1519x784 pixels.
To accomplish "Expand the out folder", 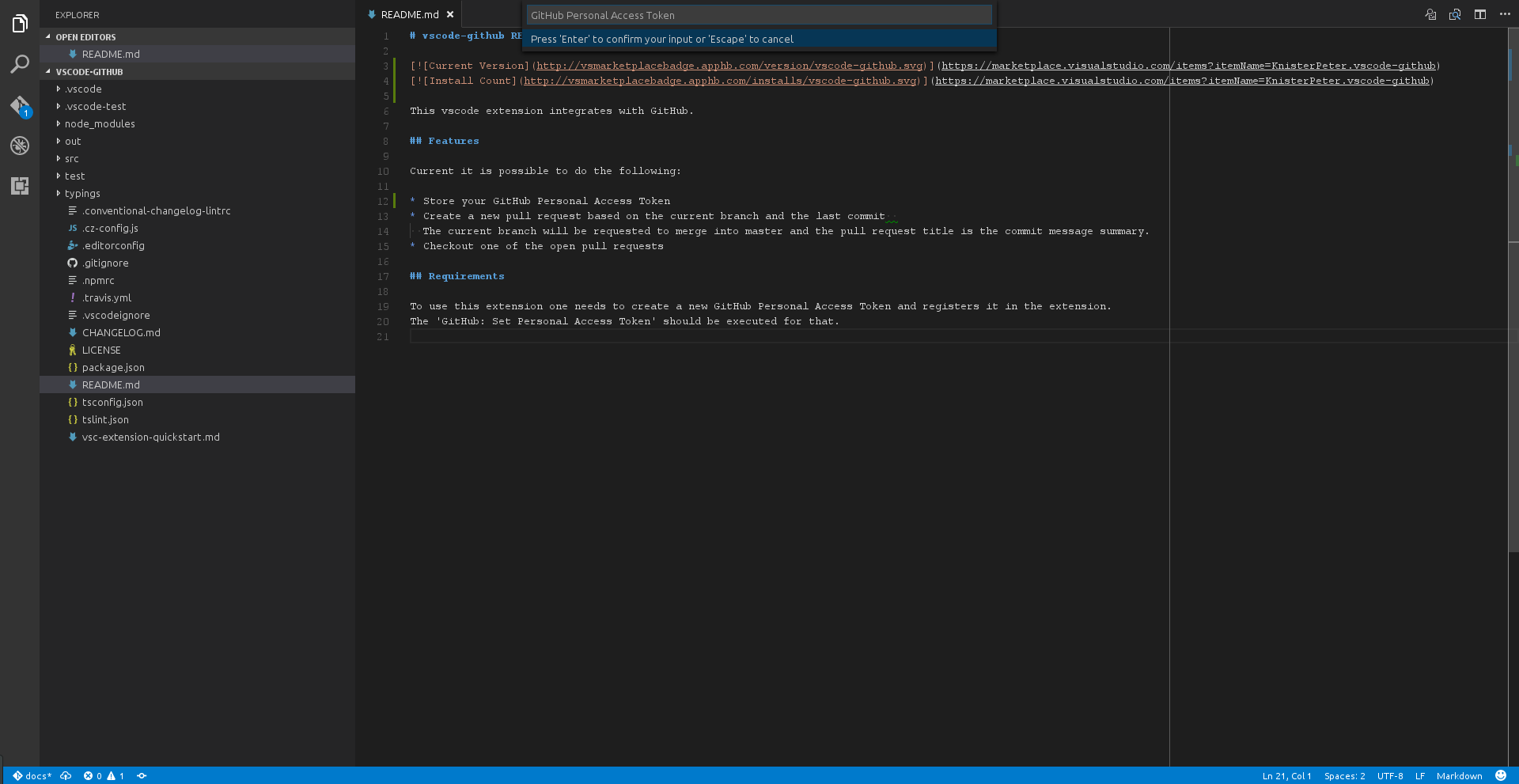I will click(198, 141).
